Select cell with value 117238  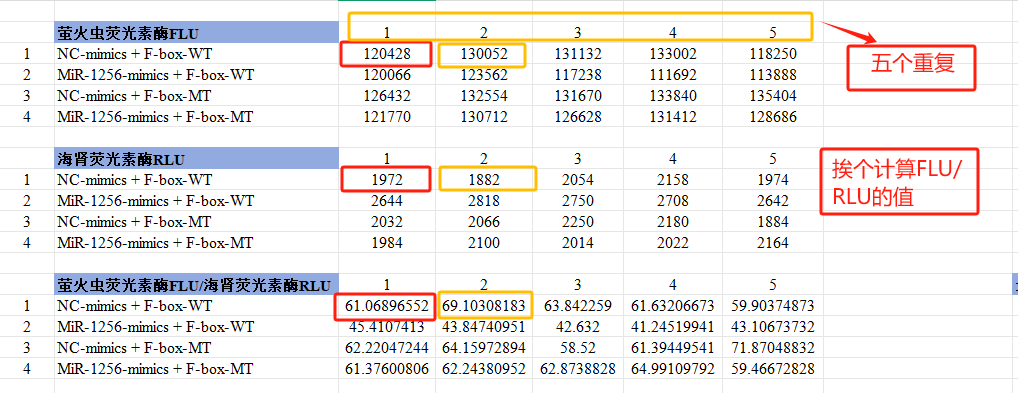click(x=578, y=75)
